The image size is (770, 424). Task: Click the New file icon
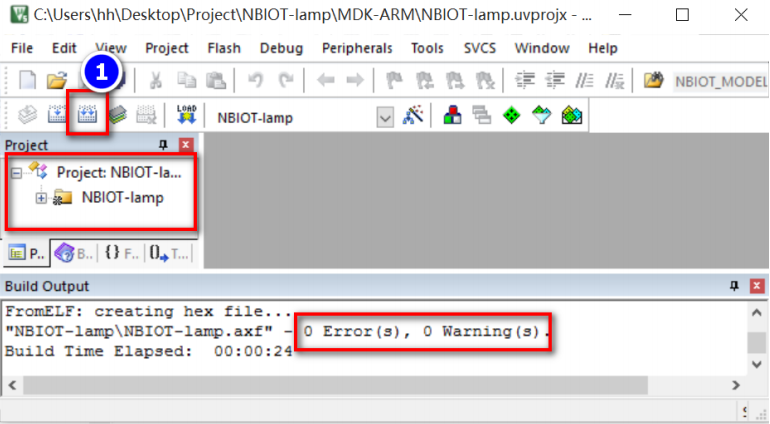tap(28, 80)
